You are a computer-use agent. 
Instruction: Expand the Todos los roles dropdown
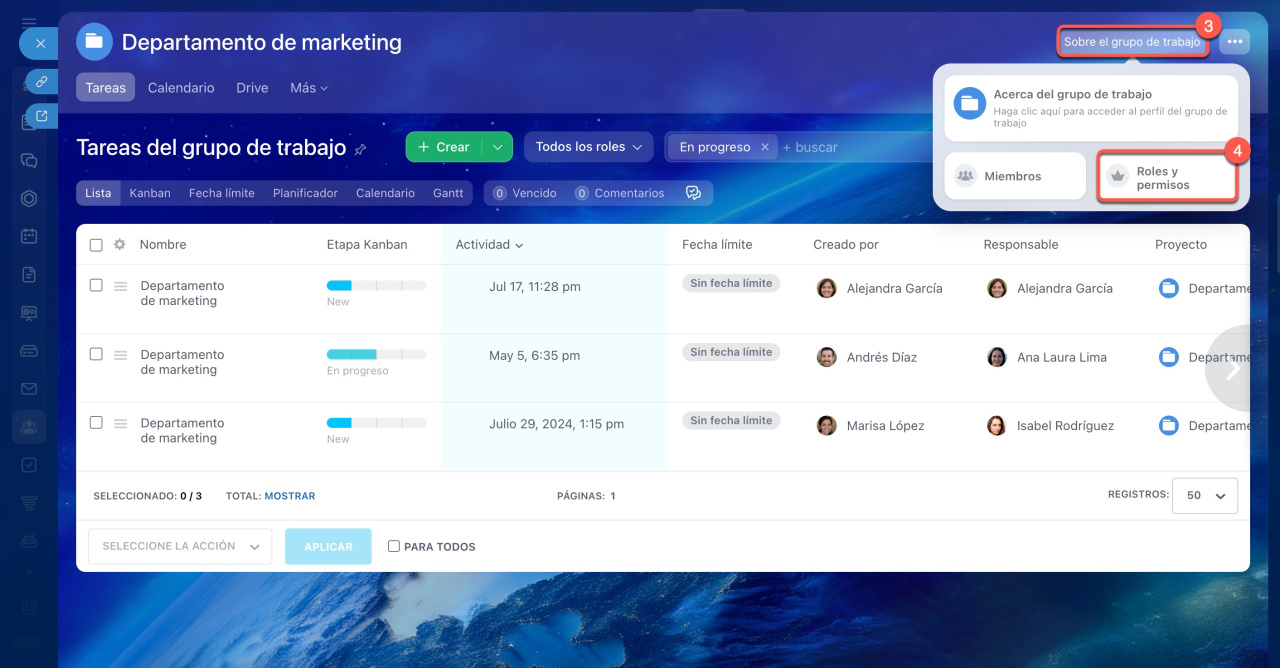[x=588, y=147]
